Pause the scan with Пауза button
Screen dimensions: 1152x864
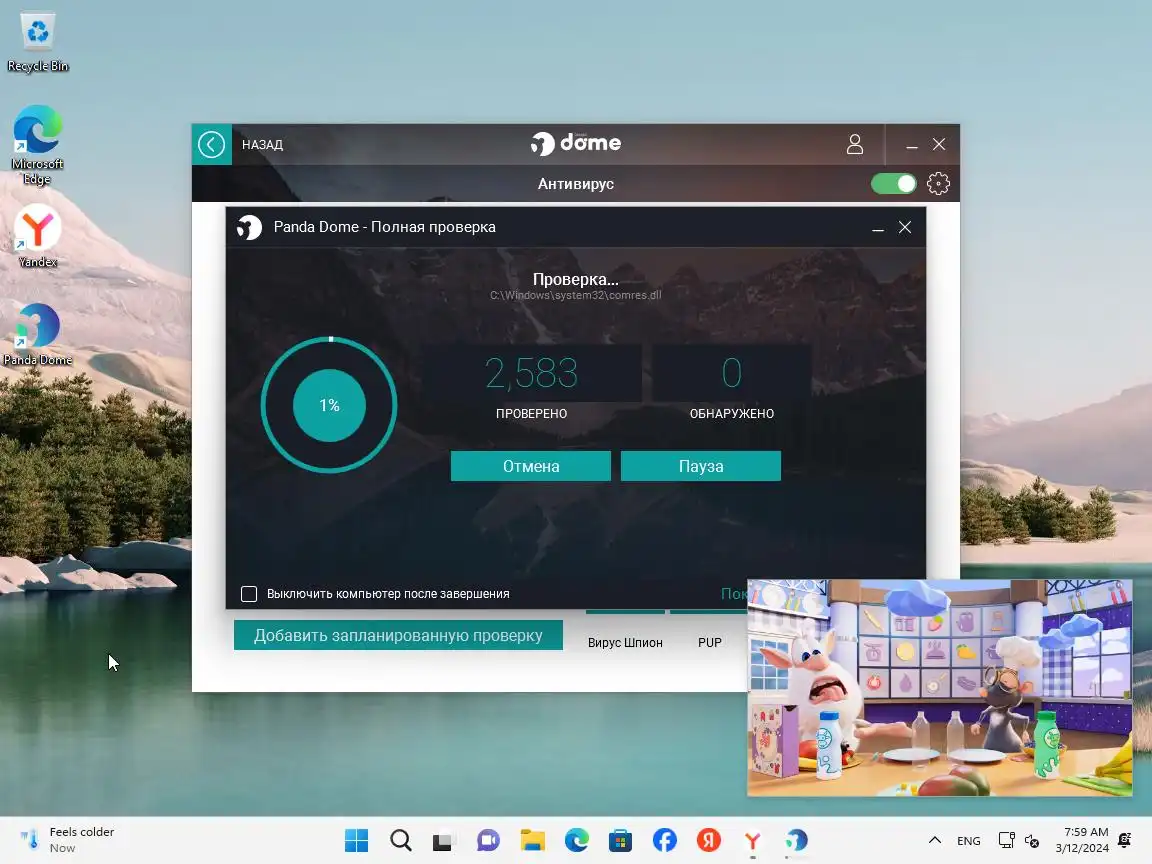[700, 466]
